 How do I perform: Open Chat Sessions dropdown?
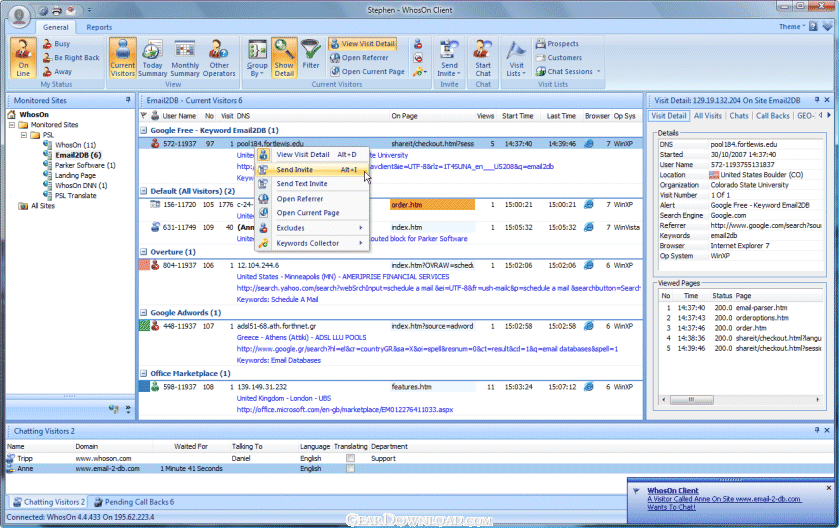568,72
